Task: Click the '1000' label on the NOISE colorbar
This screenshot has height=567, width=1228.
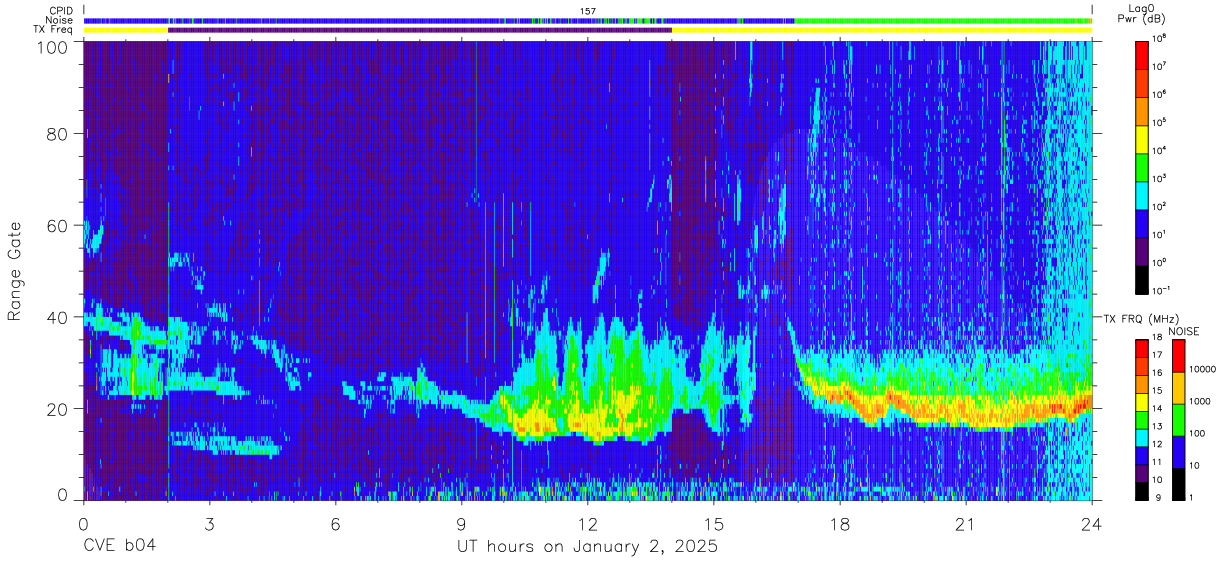Action: tap(1198, 400)
